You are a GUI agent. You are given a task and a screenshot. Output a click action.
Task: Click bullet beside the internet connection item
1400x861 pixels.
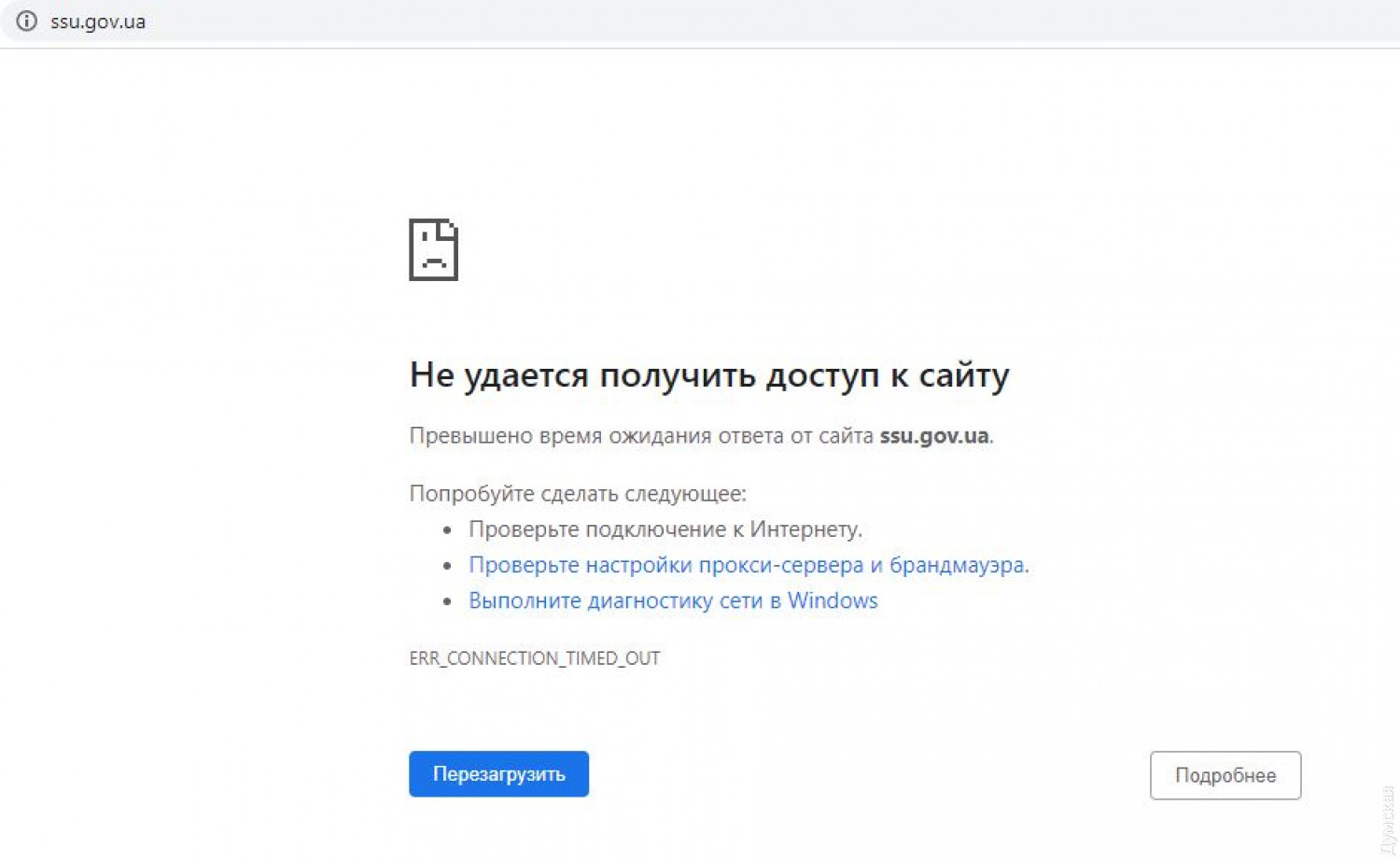click(x=448, y=530)
